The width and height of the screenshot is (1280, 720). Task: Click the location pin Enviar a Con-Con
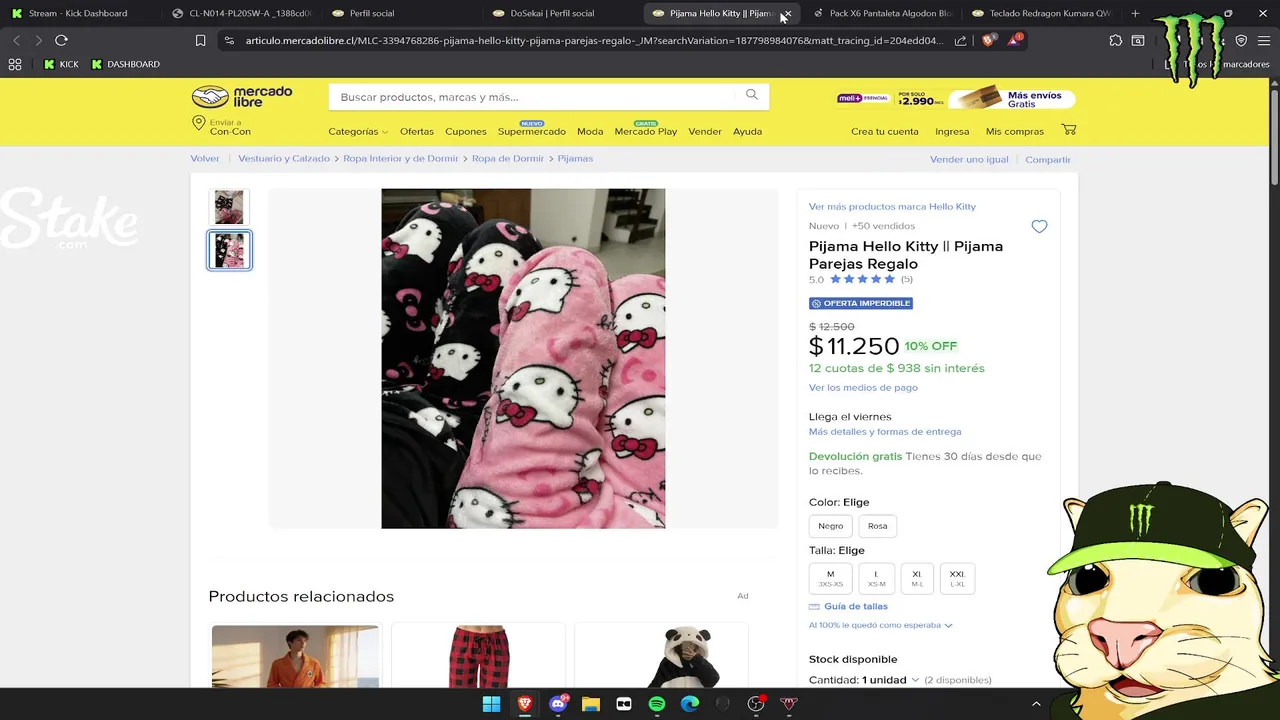point(221,127)
